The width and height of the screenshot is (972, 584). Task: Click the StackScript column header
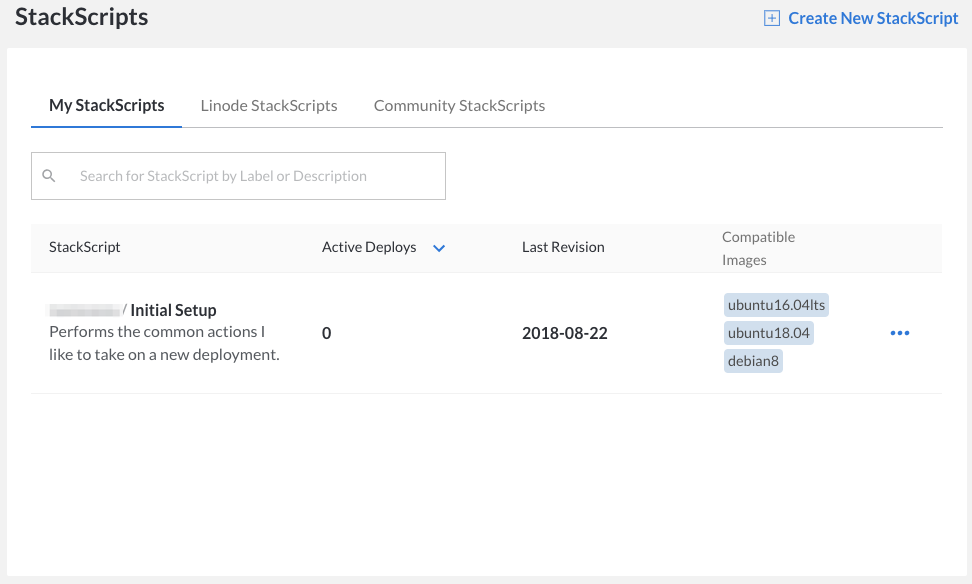click(x=84, y=247)
